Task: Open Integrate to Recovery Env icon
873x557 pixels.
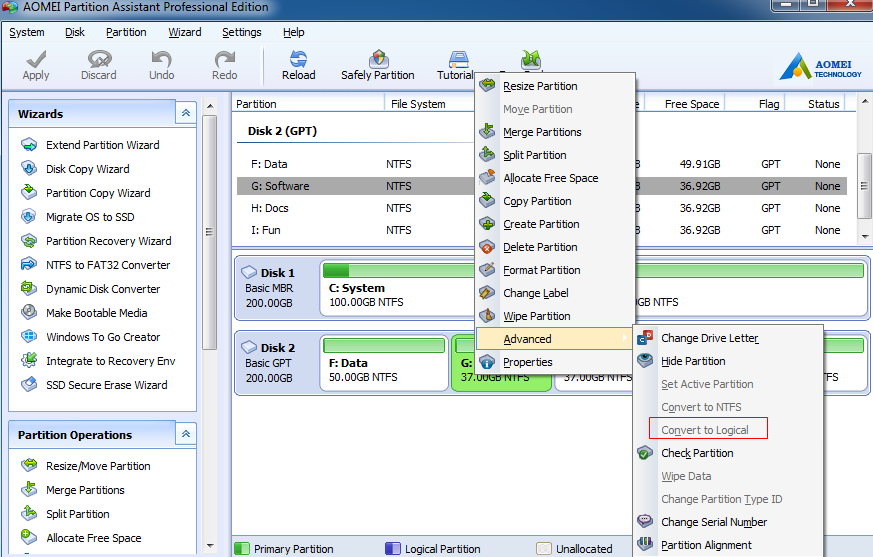Action: tap(29, 360)
